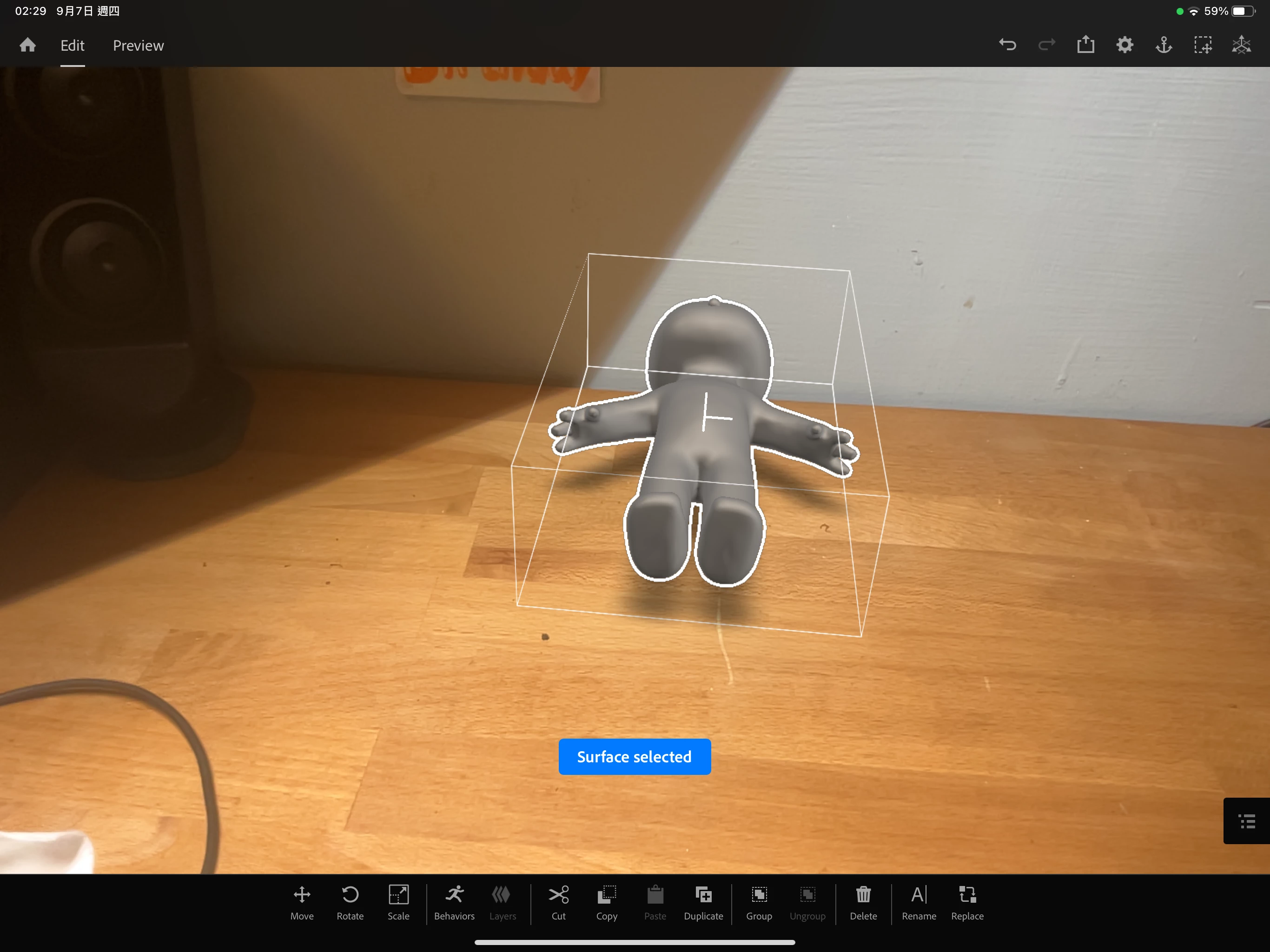Group the selected object
The height and width of the screenshot is (952, 1270).
point(759,902)
